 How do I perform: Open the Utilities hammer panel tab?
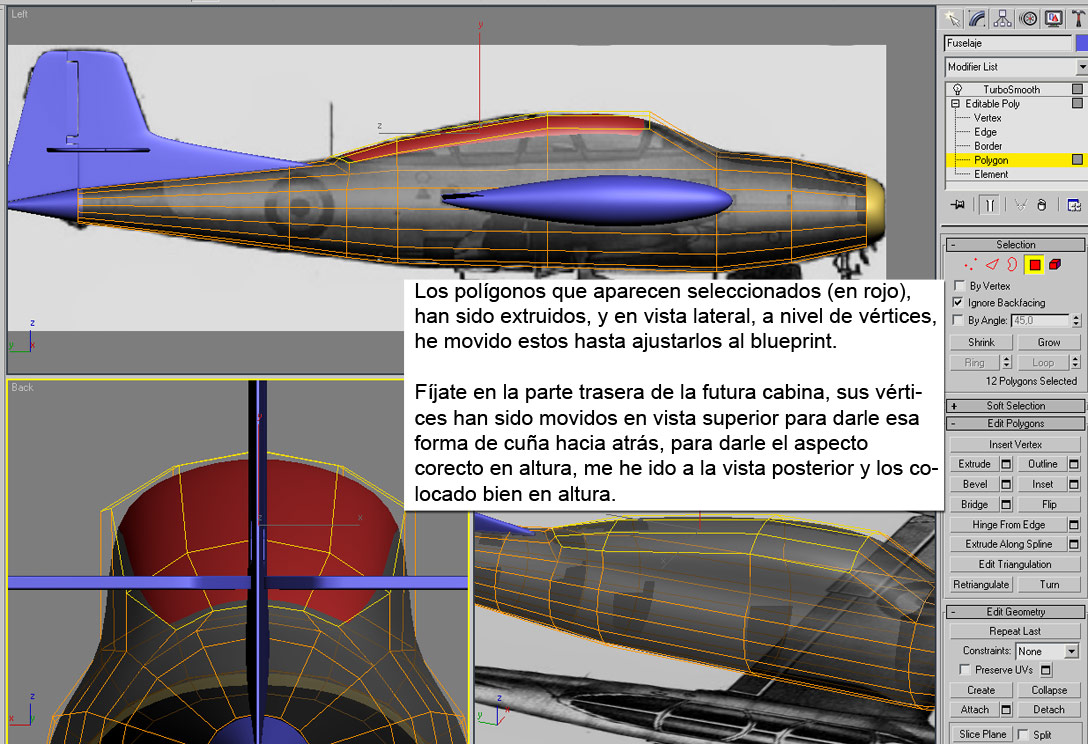(x=1078, y=19)
